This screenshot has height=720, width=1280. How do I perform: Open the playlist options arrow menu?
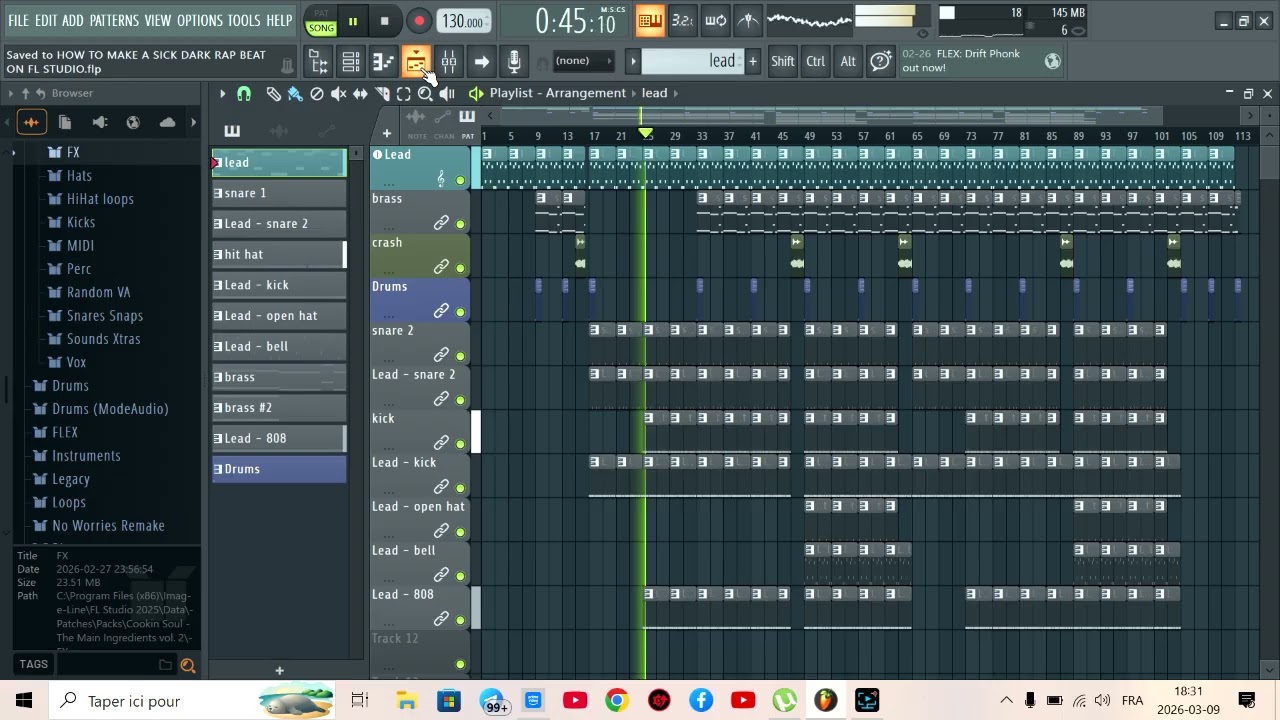222,93
